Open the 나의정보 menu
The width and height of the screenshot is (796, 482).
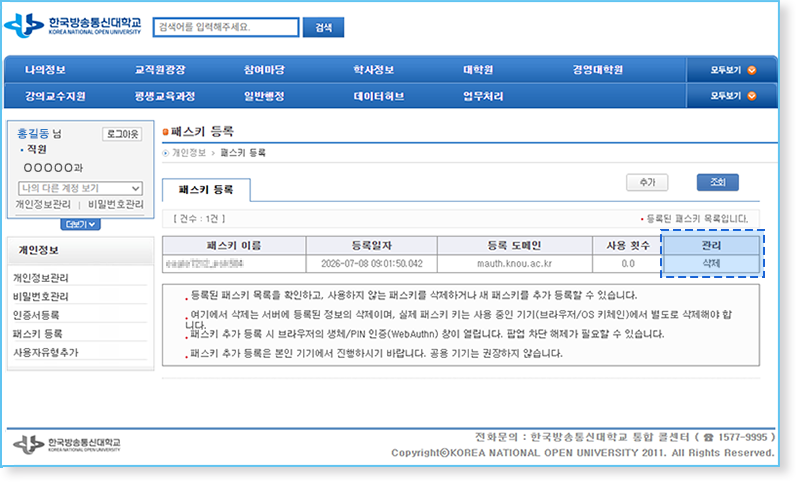tap(45, 70)
